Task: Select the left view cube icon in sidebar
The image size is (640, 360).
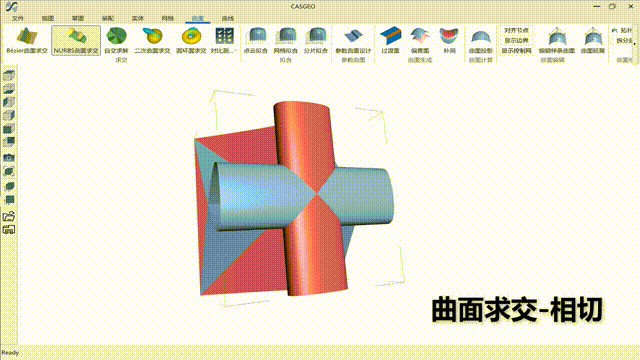Action: tap(9, 102)
